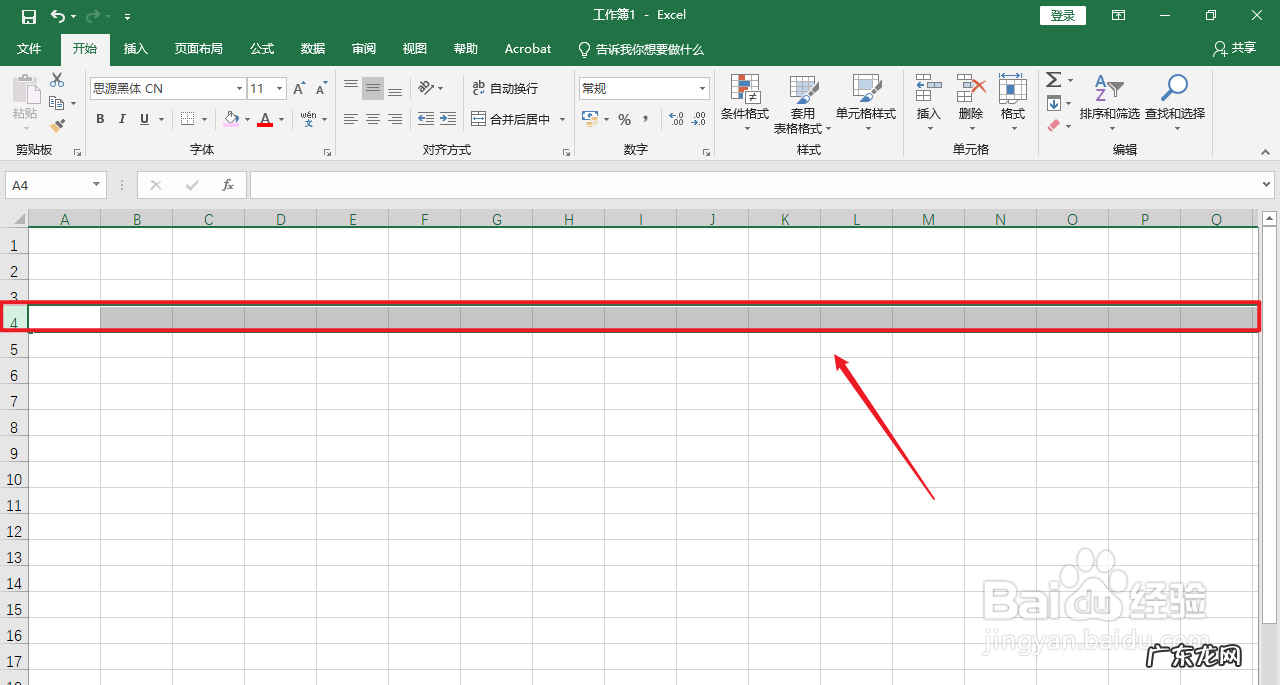Click the underline icon

coord(143,118)
